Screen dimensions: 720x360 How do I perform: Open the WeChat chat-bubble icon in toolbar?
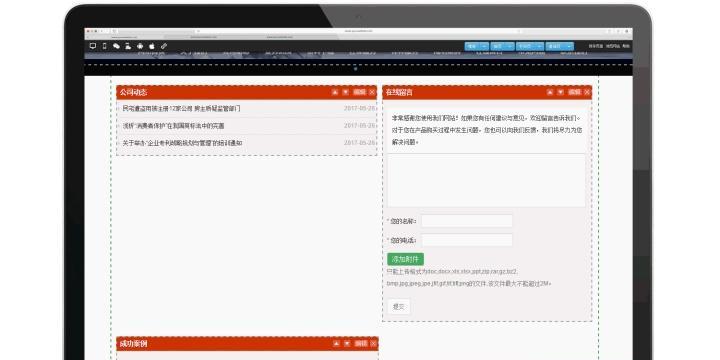116,46
